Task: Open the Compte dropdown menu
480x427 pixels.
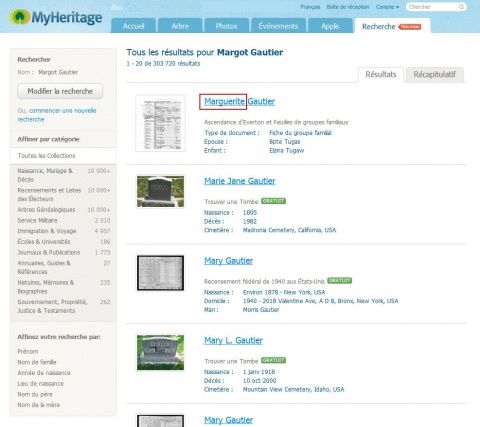Action: [387, 7]
